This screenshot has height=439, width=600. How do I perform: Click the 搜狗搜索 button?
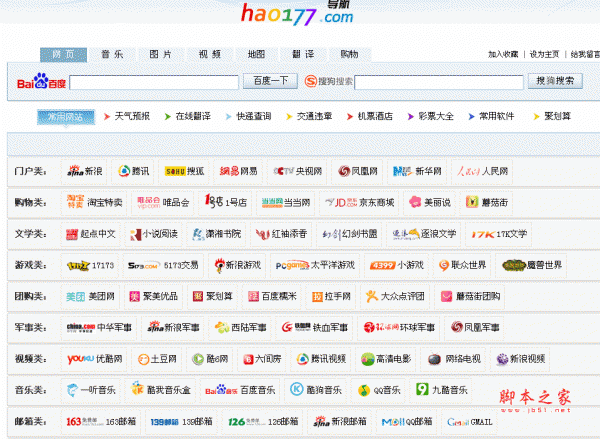[555, 81]
